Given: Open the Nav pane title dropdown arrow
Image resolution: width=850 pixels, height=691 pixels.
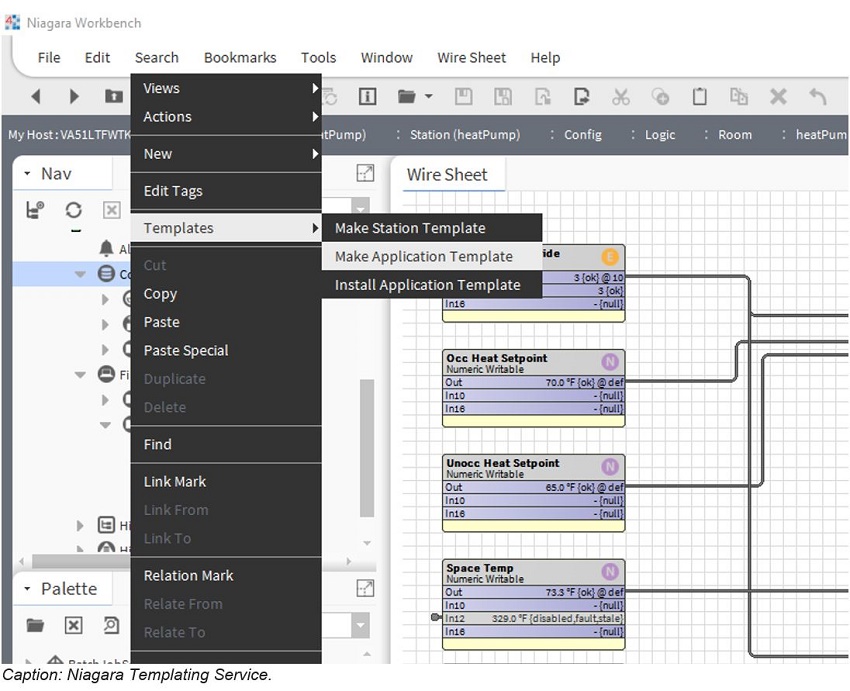Looking at the screenshot, I should click(x=27, y=174).
